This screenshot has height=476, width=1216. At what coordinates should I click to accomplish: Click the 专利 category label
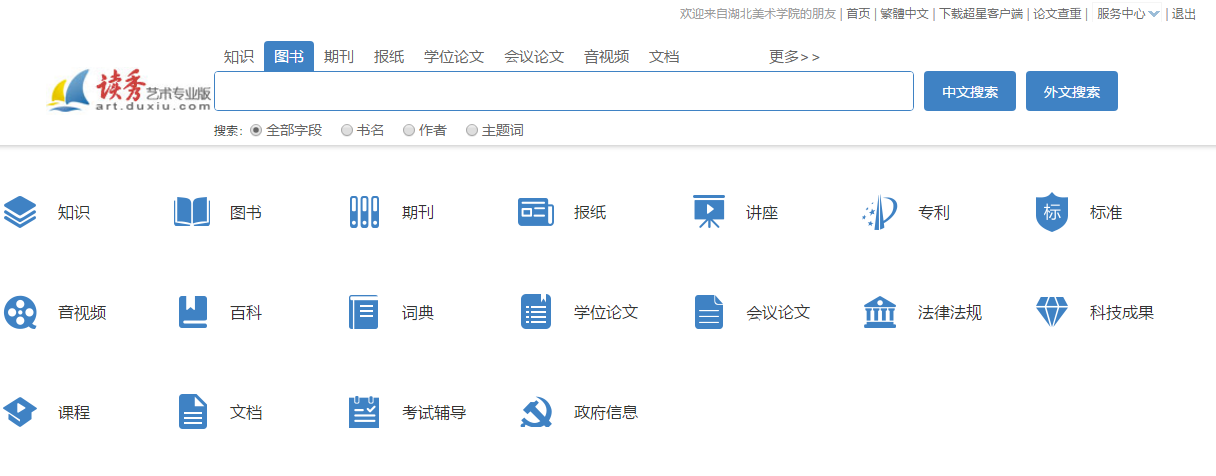(x=934, y=213)
